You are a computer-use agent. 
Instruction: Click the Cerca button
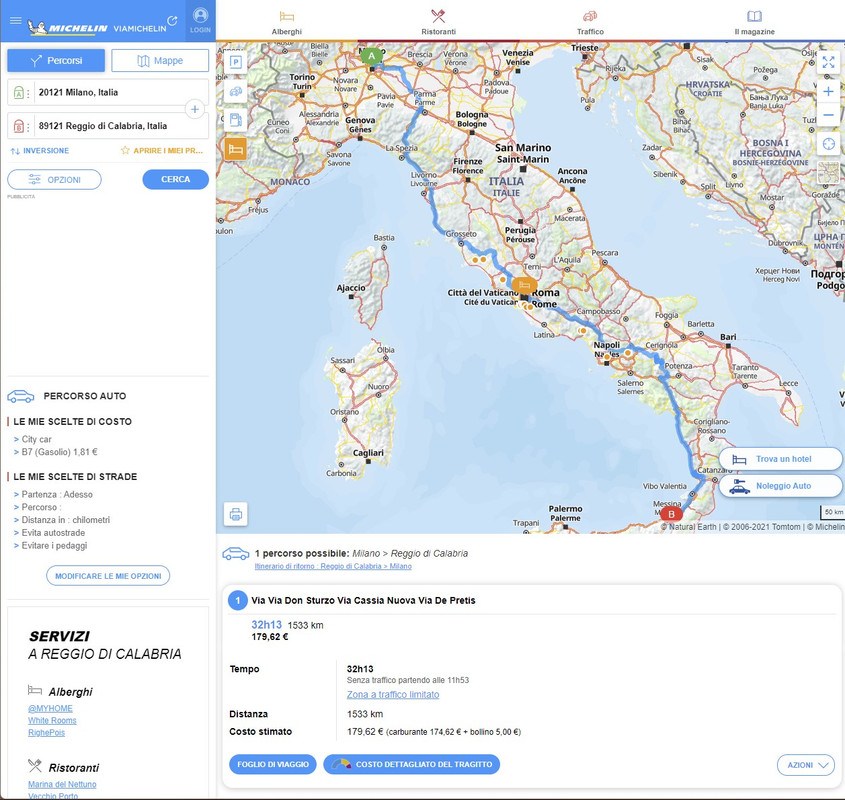[x=176, y=179]
